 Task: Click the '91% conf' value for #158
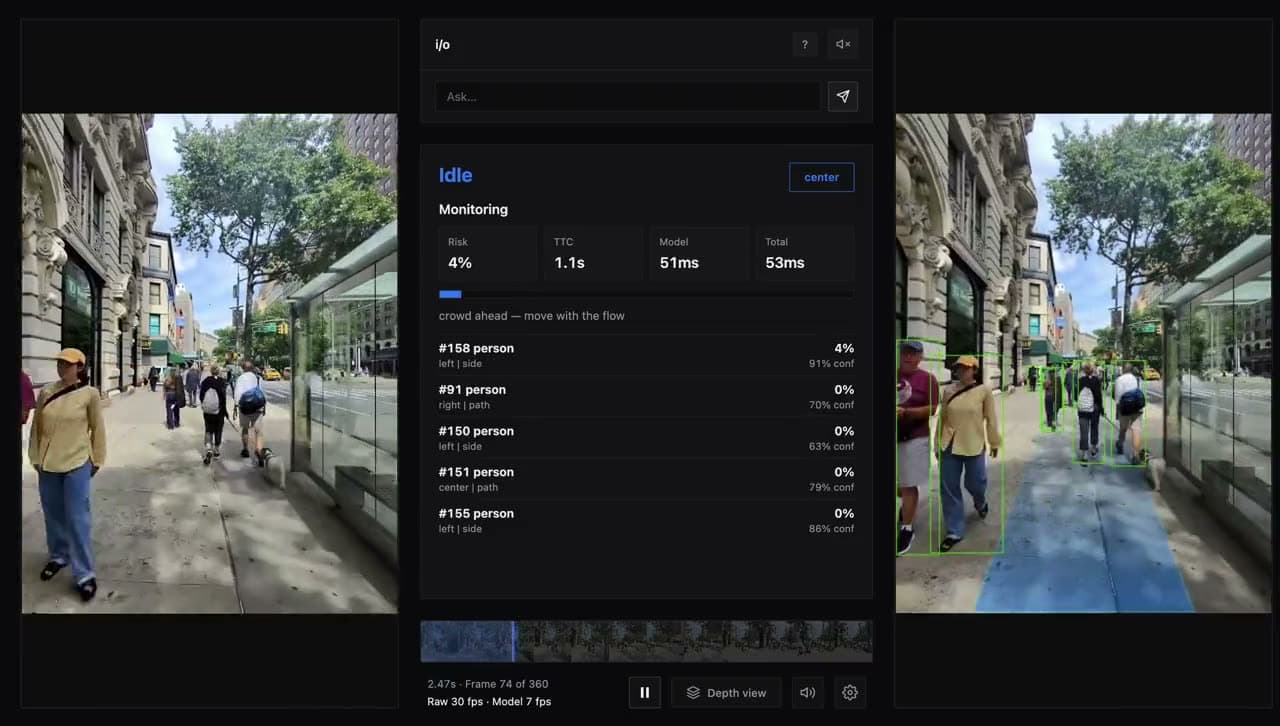831,364
